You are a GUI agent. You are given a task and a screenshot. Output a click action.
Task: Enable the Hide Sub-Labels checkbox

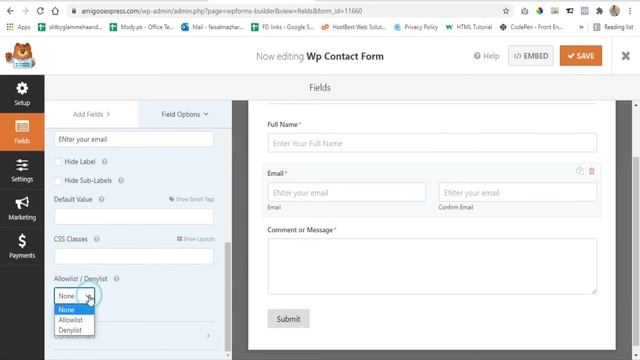pyautogui.click(x=58, y=180)
